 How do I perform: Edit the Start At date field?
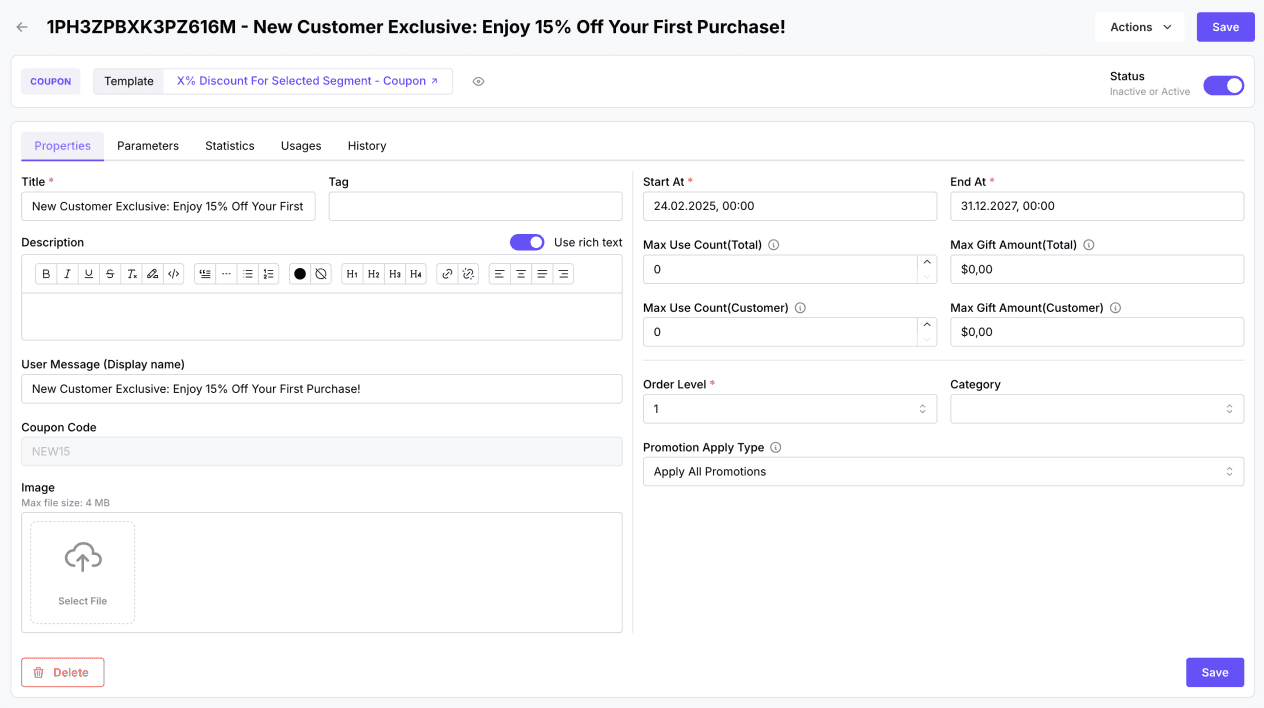(790, 206)
